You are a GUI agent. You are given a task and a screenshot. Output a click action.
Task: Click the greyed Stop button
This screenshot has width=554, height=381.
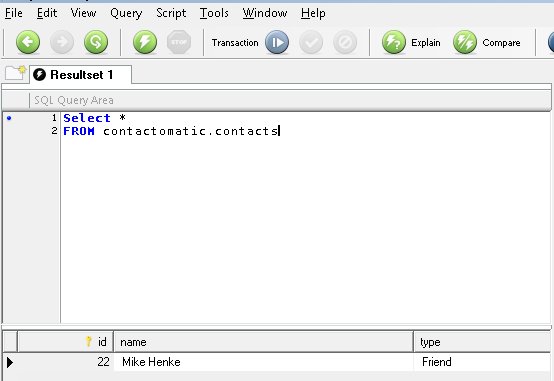[179, 42]
